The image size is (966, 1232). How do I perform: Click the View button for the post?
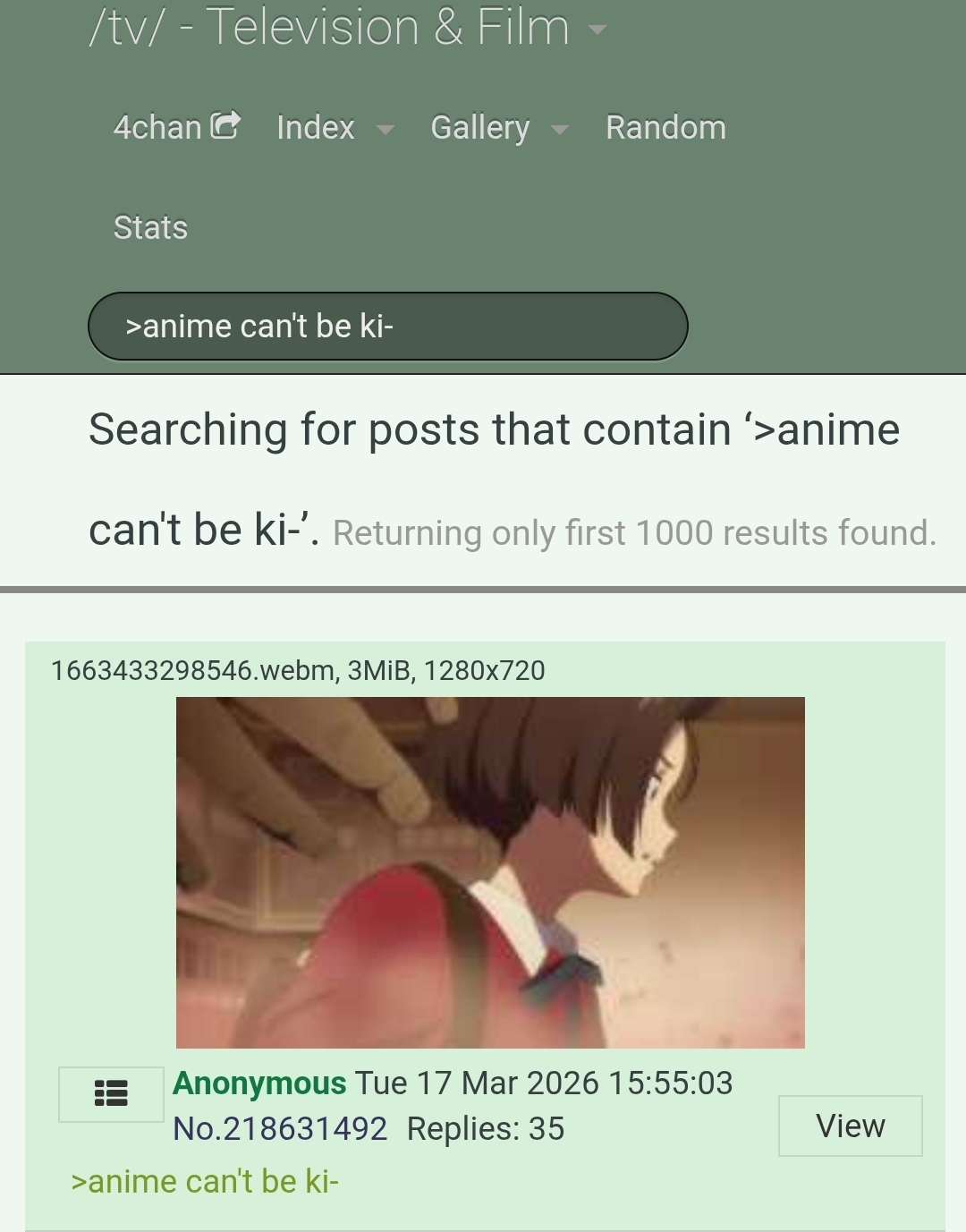point(850,1126)
